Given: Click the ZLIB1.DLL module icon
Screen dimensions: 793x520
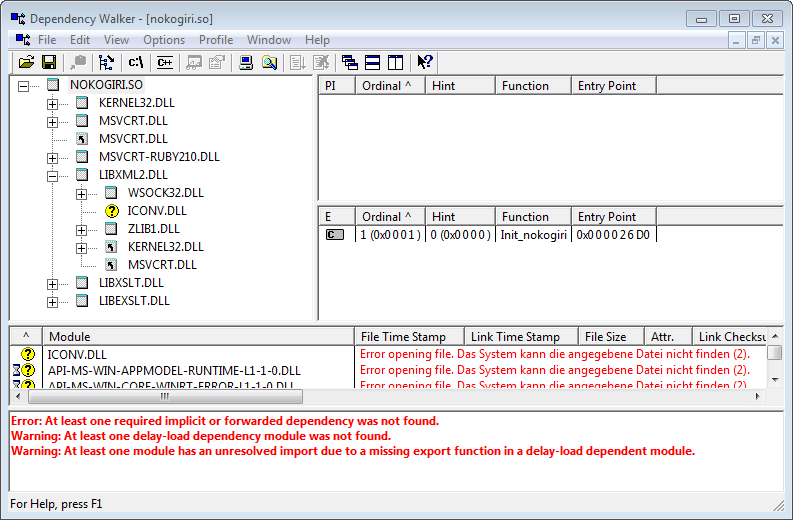Looking at the screenshot, I should (x=111, y=229).
